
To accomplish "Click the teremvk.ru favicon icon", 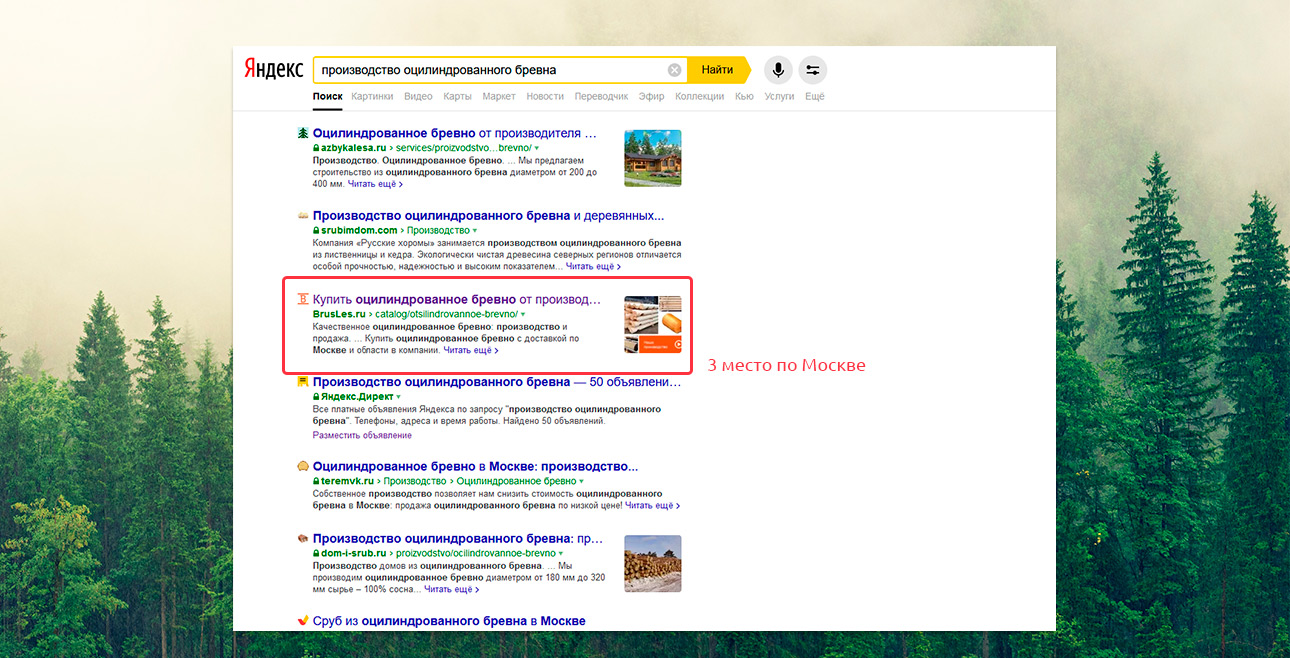I will pyautogui.click(x=302, y=466).
